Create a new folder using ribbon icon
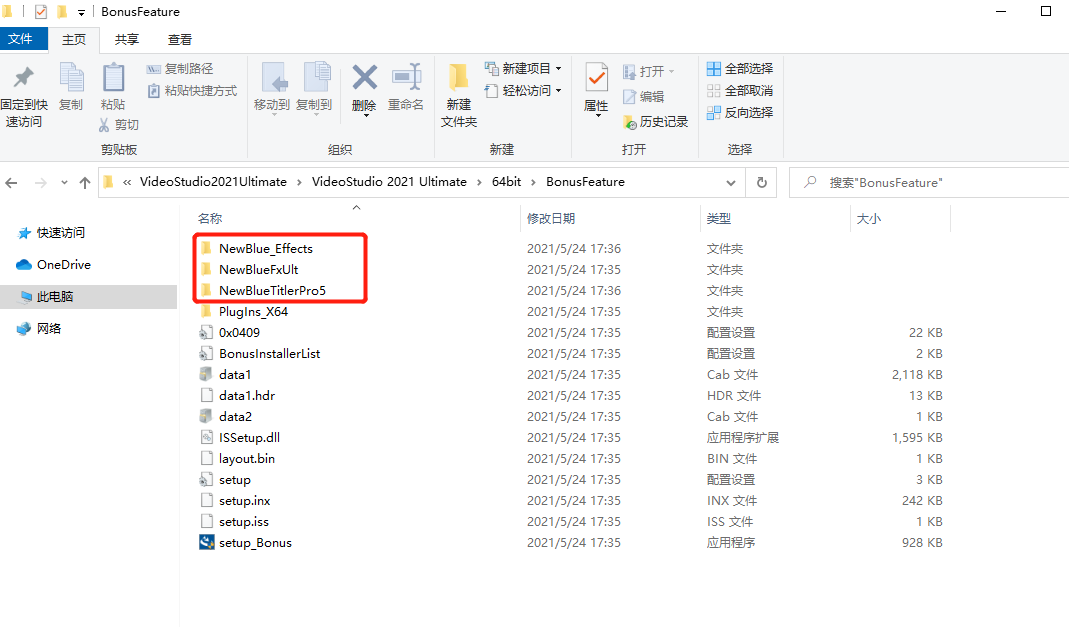The image size is (1069, 627). [459, 96]
